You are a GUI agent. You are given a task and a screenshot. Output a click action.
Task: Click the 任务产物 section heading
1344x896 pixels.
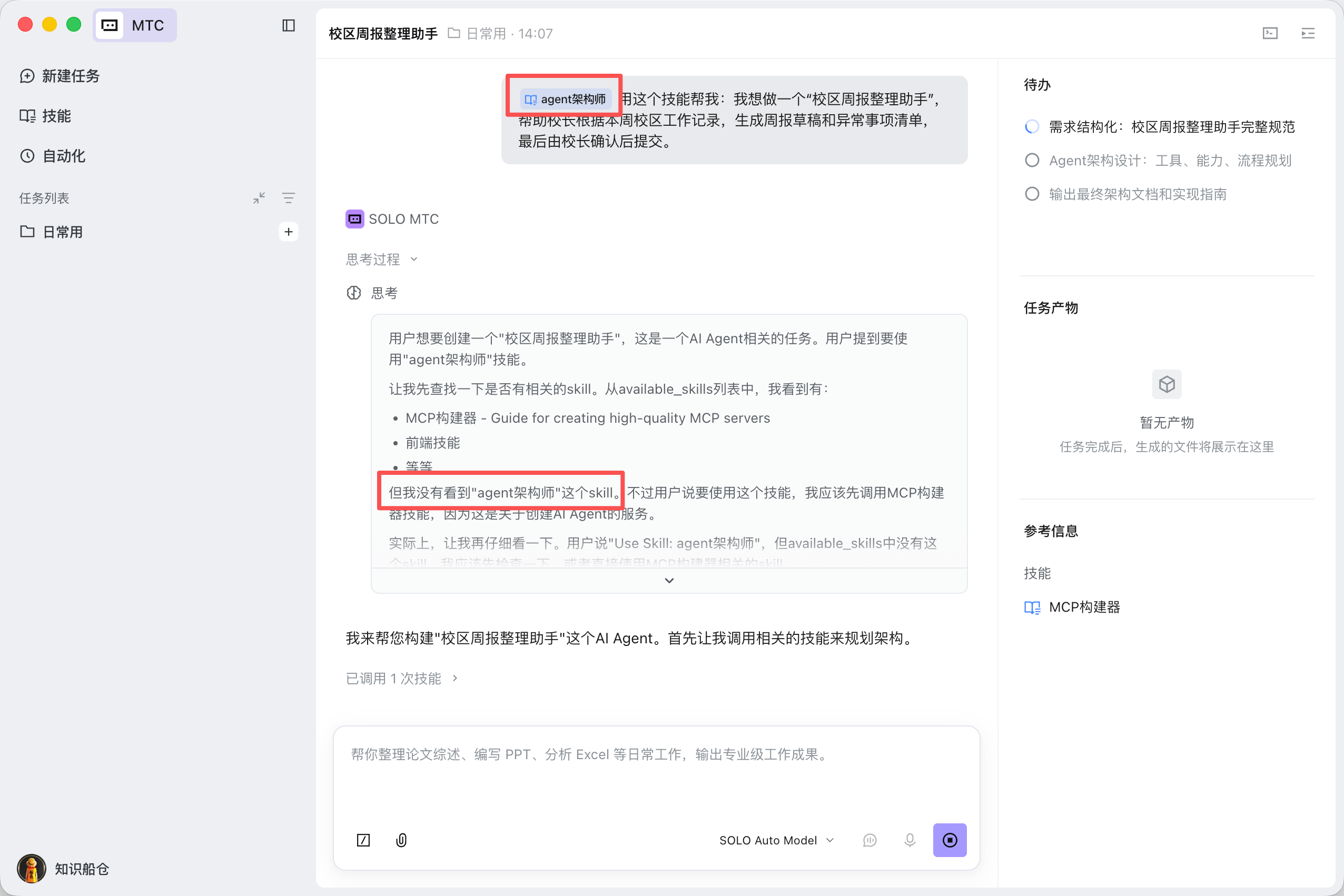[1051, 308]
